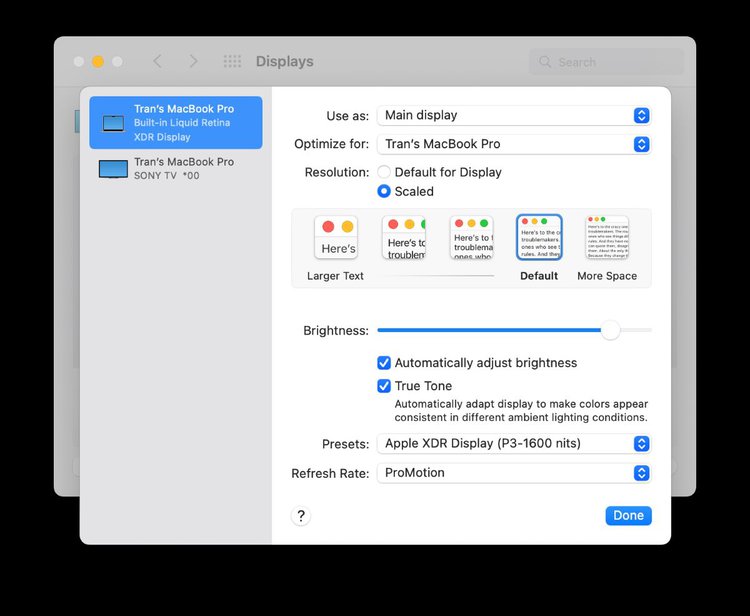The image size is (750, 616).
Task: Open the Presets Apple XDR Display dropdown
Action: point(514,443)
